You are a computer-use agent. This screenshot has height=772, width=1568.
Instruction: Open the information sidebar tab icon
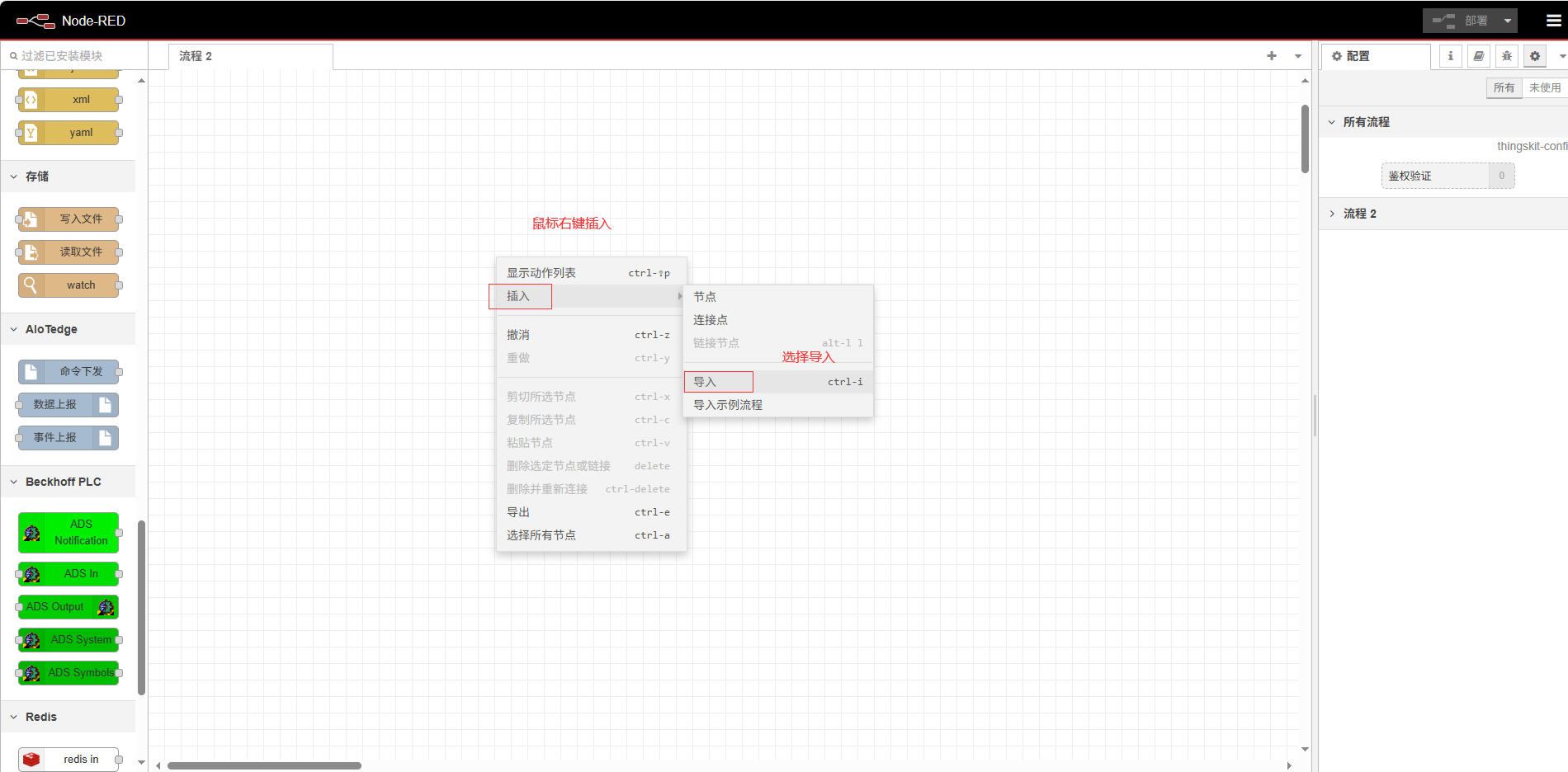tap(1450, 56)
